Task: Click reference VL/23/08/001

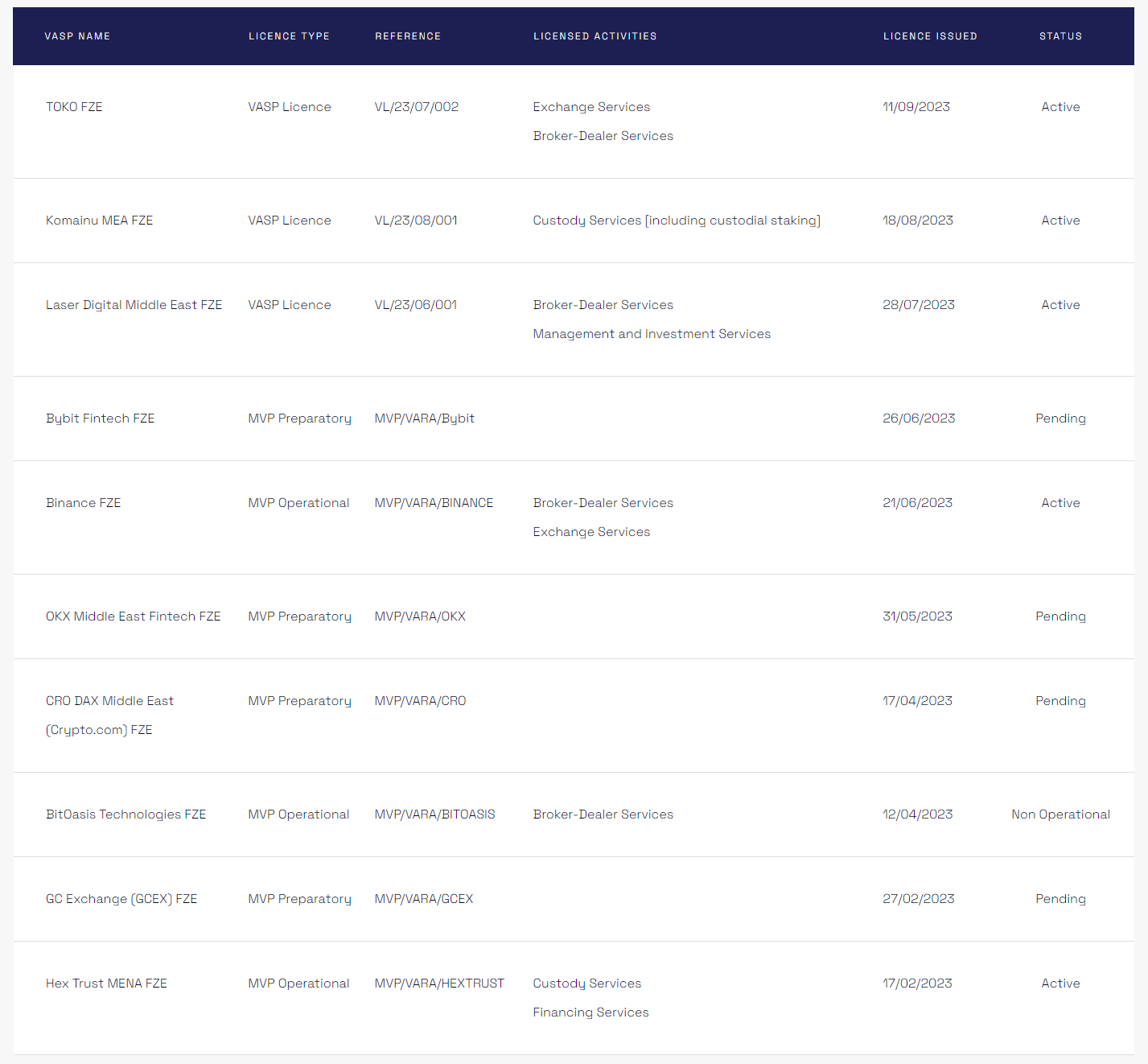Action: pyautogui.click(x=416, y=221)
